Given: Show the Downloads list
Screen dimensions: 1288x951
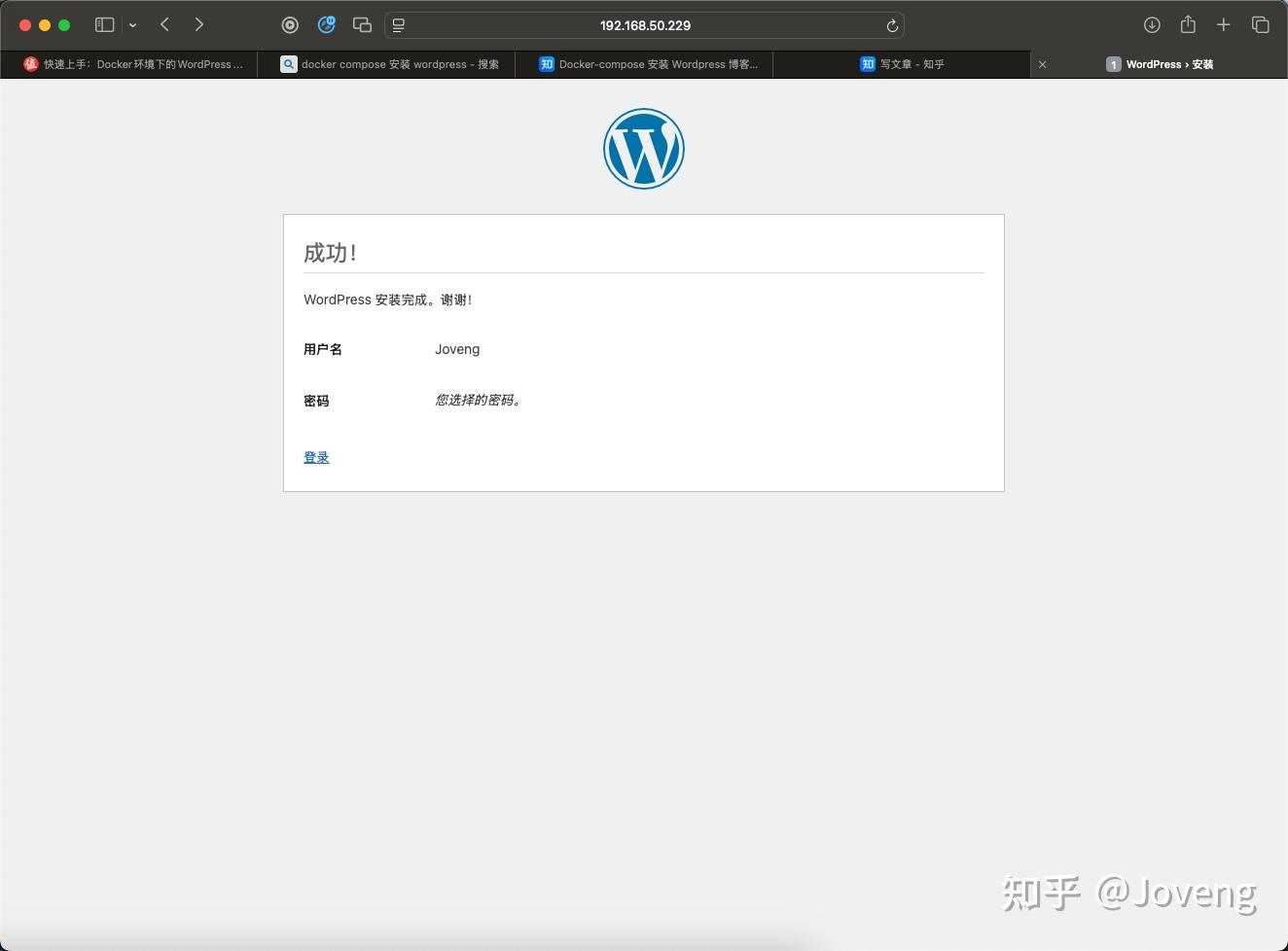Looking at the screenshot, I should pyautogui.click(x=1152, y=24).
